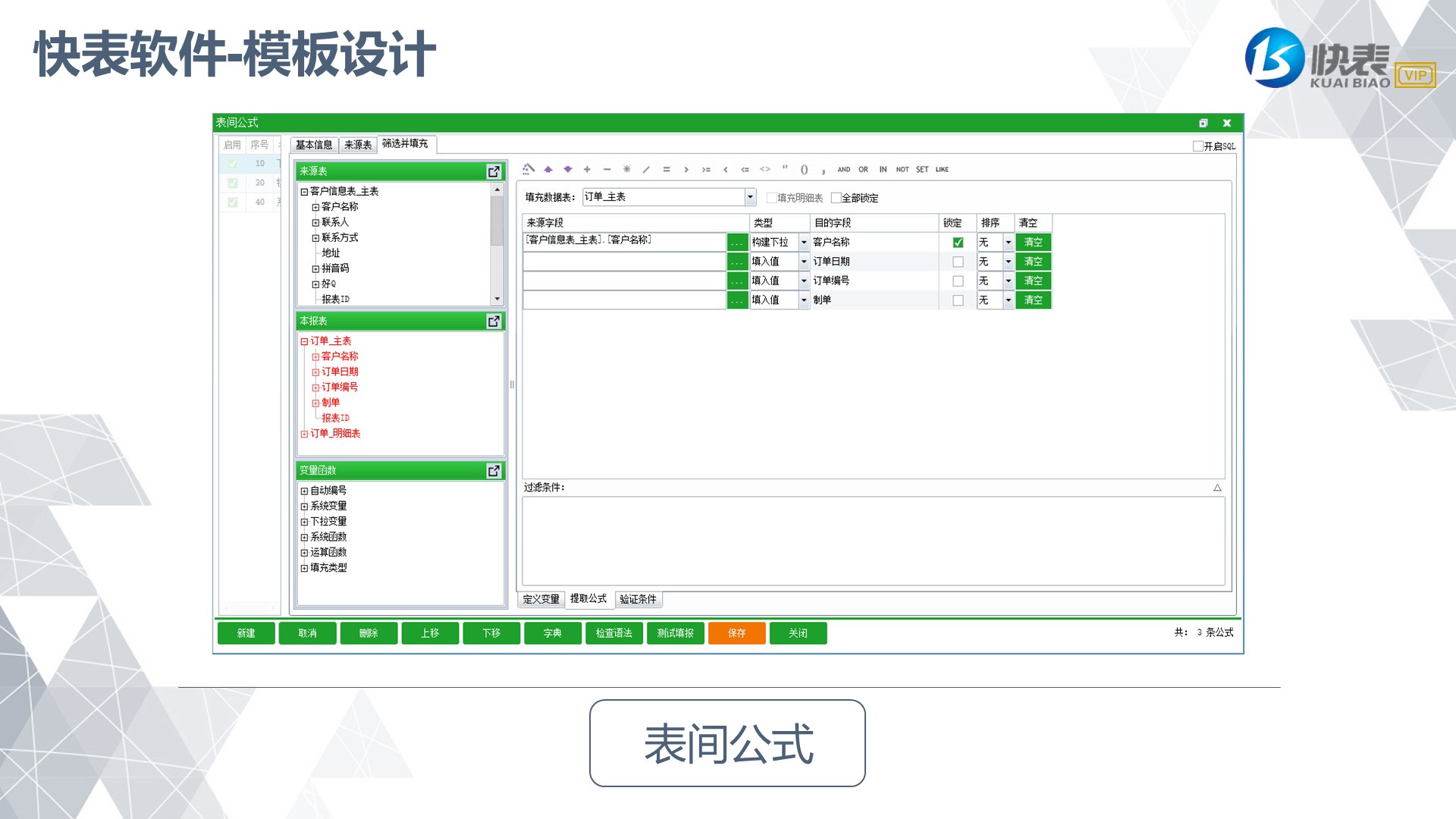This screenshot has height=819, width=1456.
Task: Insert the greater-than-or-equal operator
Action: pos(706,169)
